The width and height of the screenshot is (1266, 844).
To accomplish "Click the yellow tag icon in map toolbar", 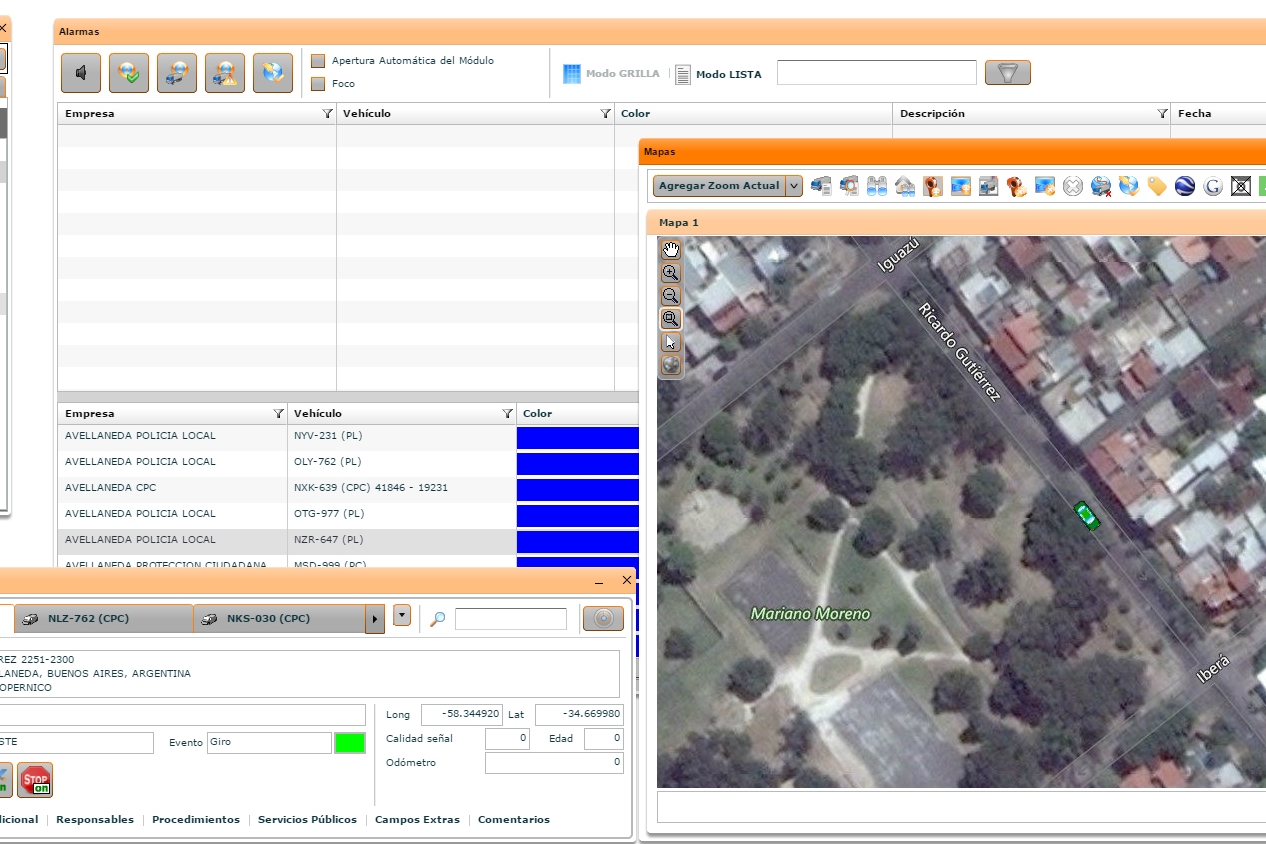I will click(1157, 186).
